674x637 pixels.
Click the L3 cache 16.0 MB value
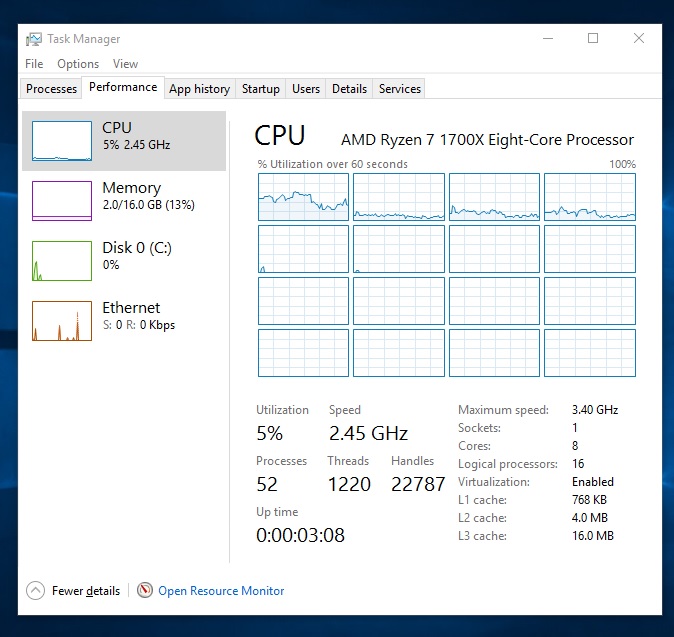[x=593, y=536]
